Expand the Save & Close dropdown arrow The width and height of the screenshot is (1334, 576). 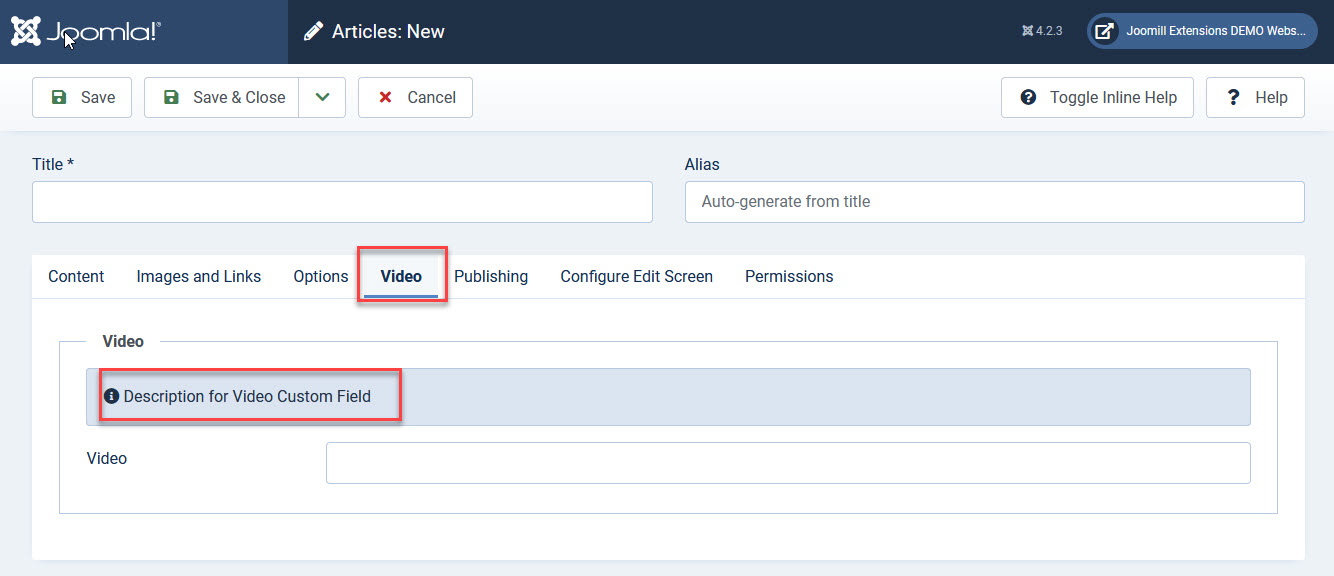(322, 97)
